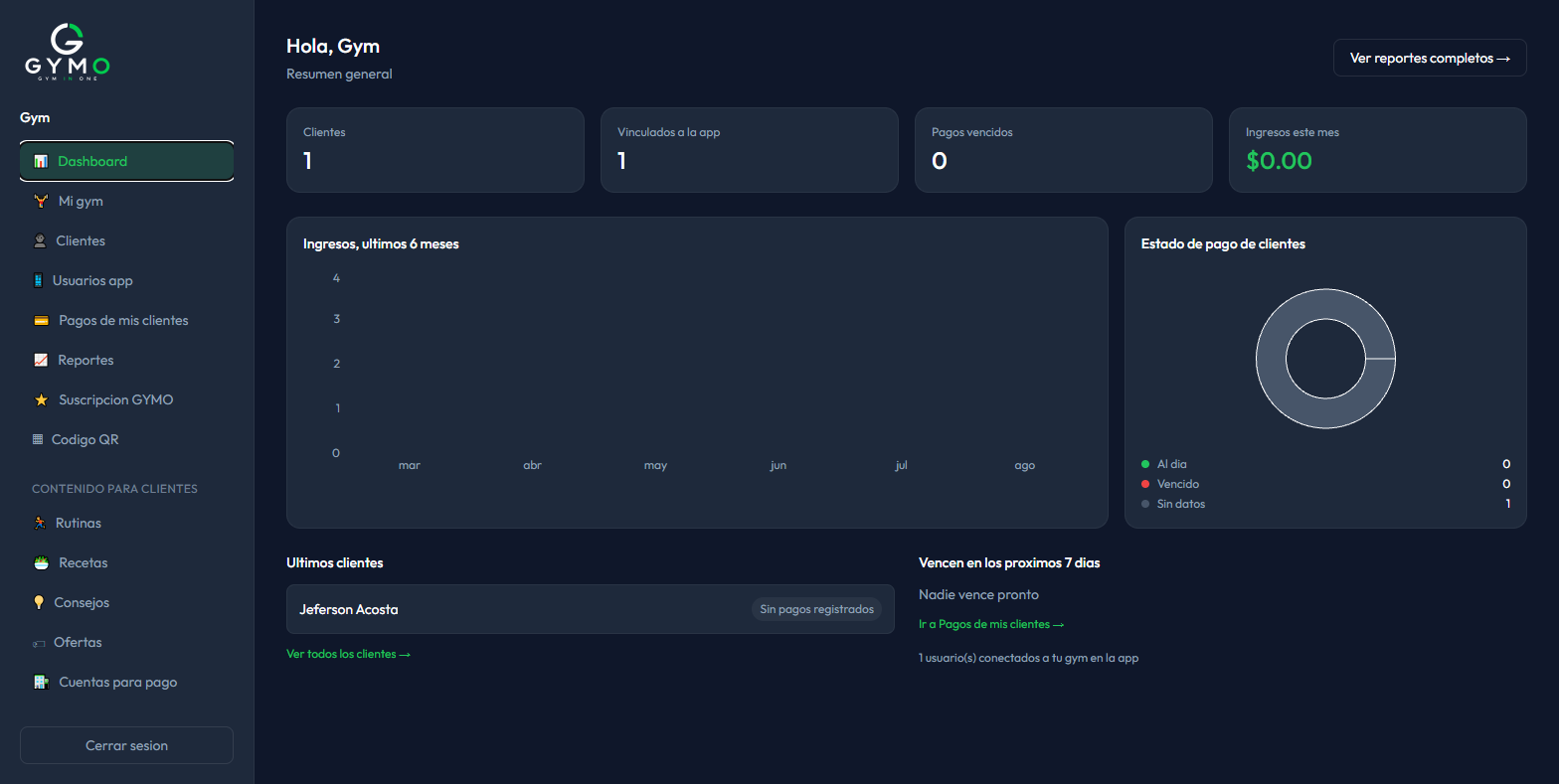1559x784 pixels.
Task: Click the GYMO logo
Action: pyautogui.click(x=67, y=52)
